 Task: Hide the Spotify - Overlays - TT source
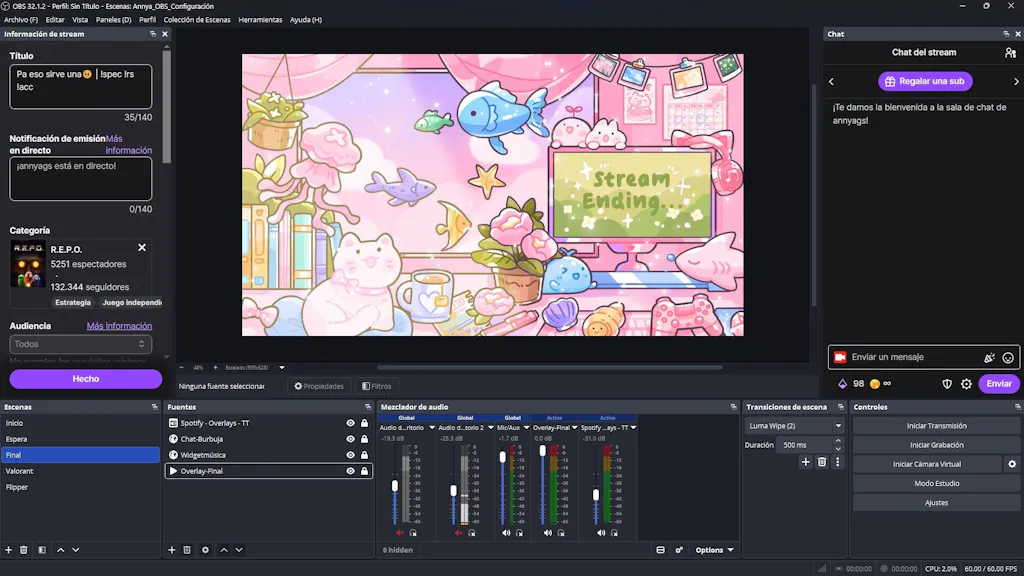click(x=350, y=423)
